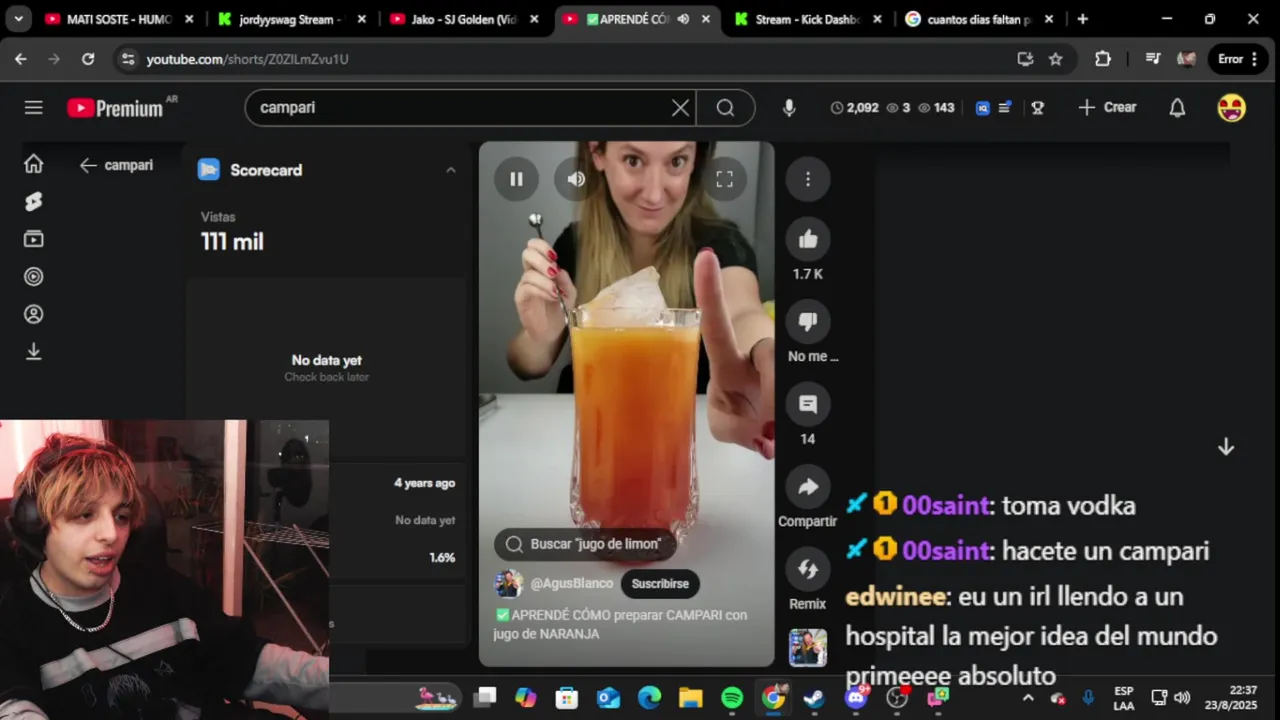Open the trophy icon in YouTube header
Image resolution: width=1280 pixels, height=720 pixels.
pyautogui.click(x=1037, y=108)
